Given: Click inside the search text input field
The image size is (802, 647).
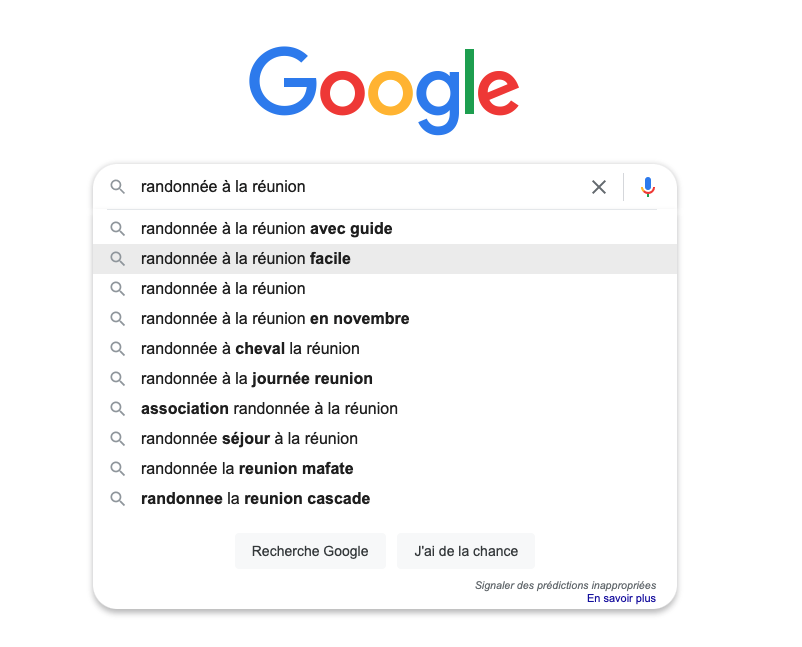Looking at the screenshot, I should [358, 187].
